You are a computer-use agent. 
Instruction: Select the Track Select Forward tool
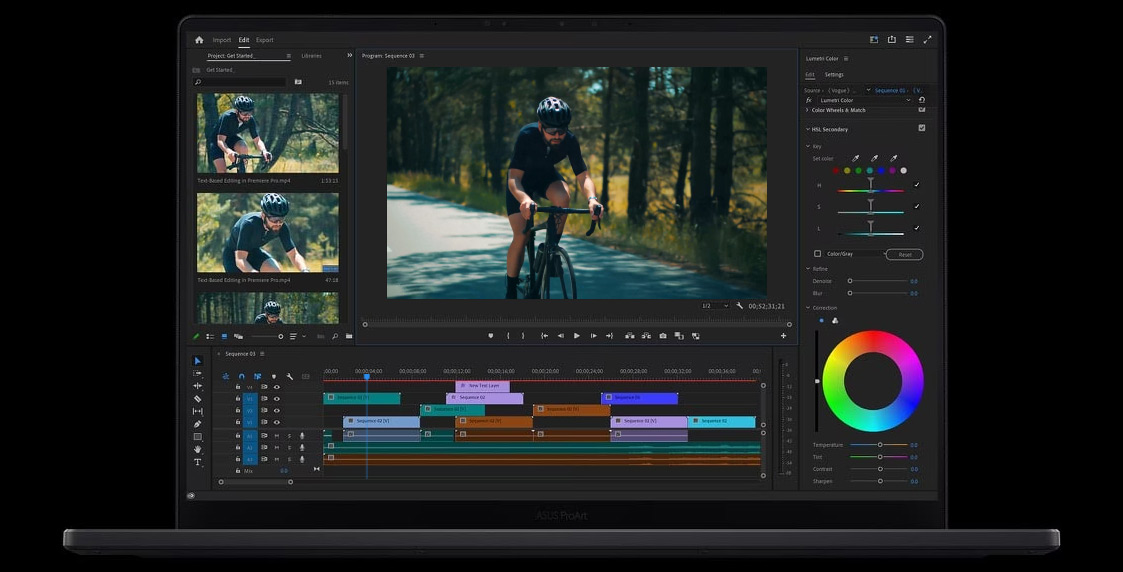(x=198, y=374)
